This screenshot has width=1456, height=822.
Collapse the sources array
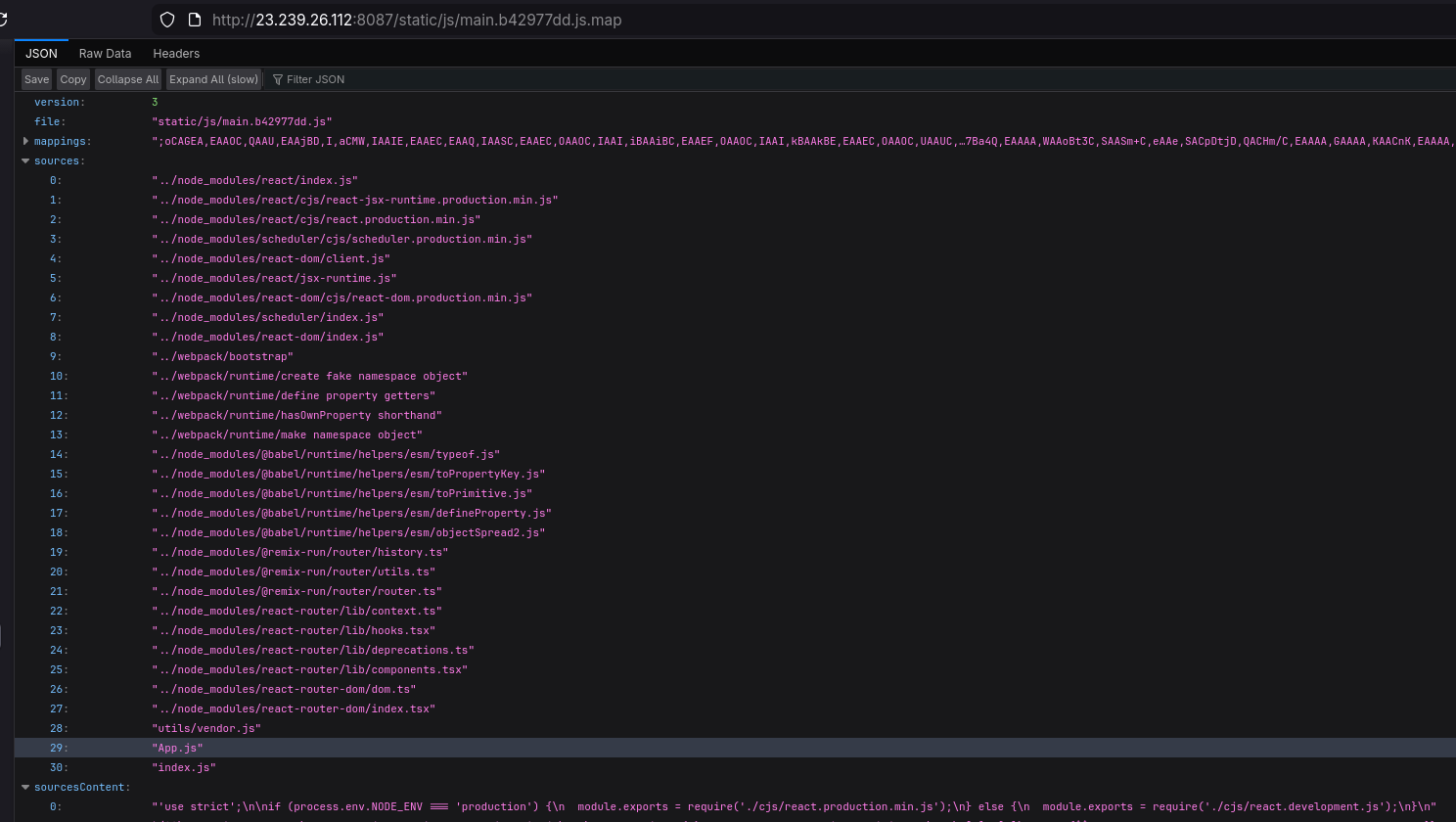[25, 160]
